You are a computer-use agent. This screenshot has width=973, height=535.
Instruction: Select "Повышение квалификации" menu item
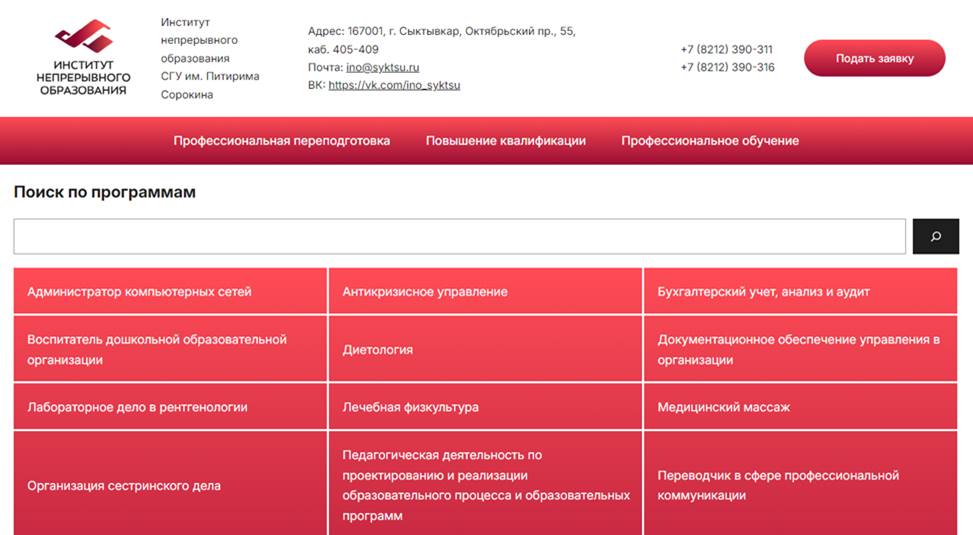pyautogui.click(x=505, y=141)
